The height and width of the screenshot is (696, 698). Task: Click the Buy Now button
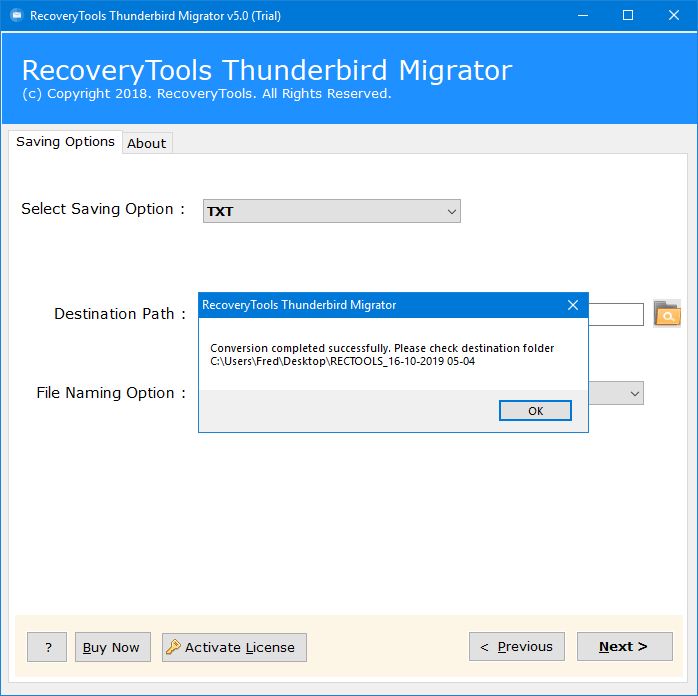(x=113, y=647)
